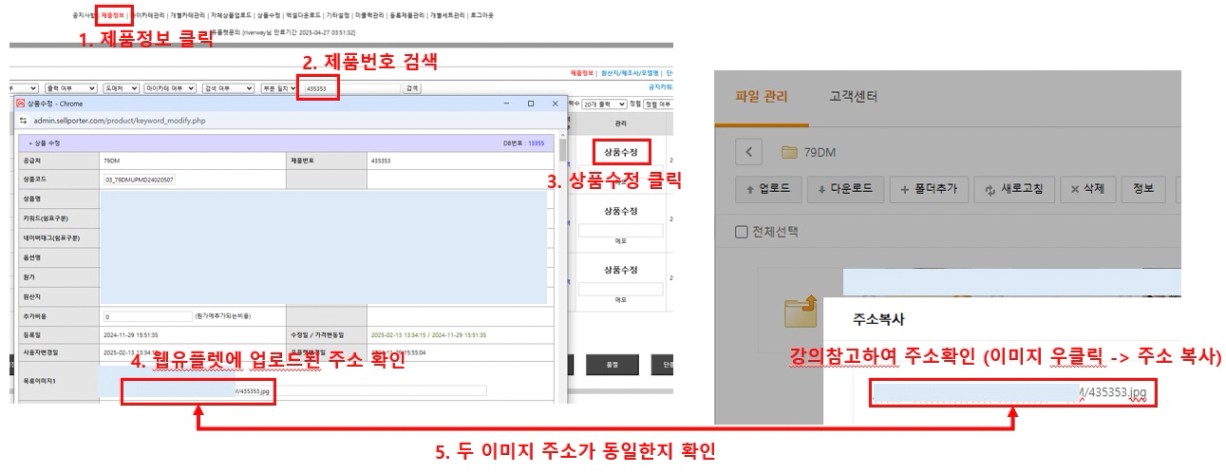Click the copied address text ending 435353.jpg in 주소복사 dialog
Image resolution: width=1226 pixels, height=474 pixels.
(x=1012, y=393)
